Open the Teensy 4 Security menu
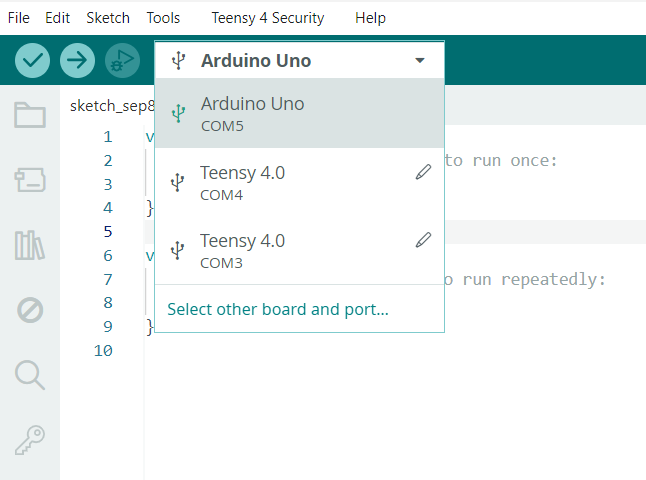The width and height of the screenshot is (646, 480). (x=268, y=18)
